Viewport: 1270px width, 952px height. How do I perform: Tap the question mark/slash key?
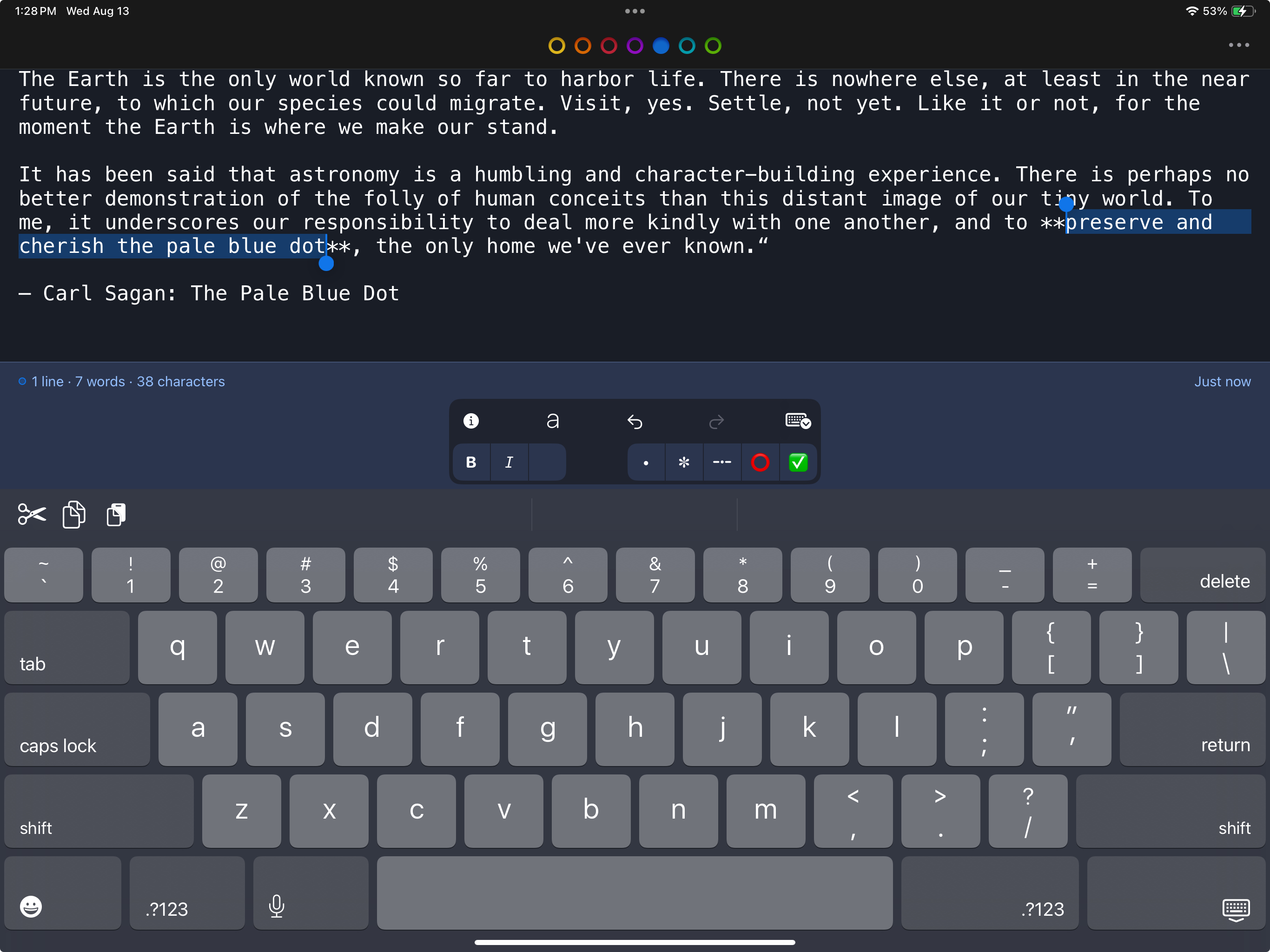pyautogui.click(x=1028, y=811)
